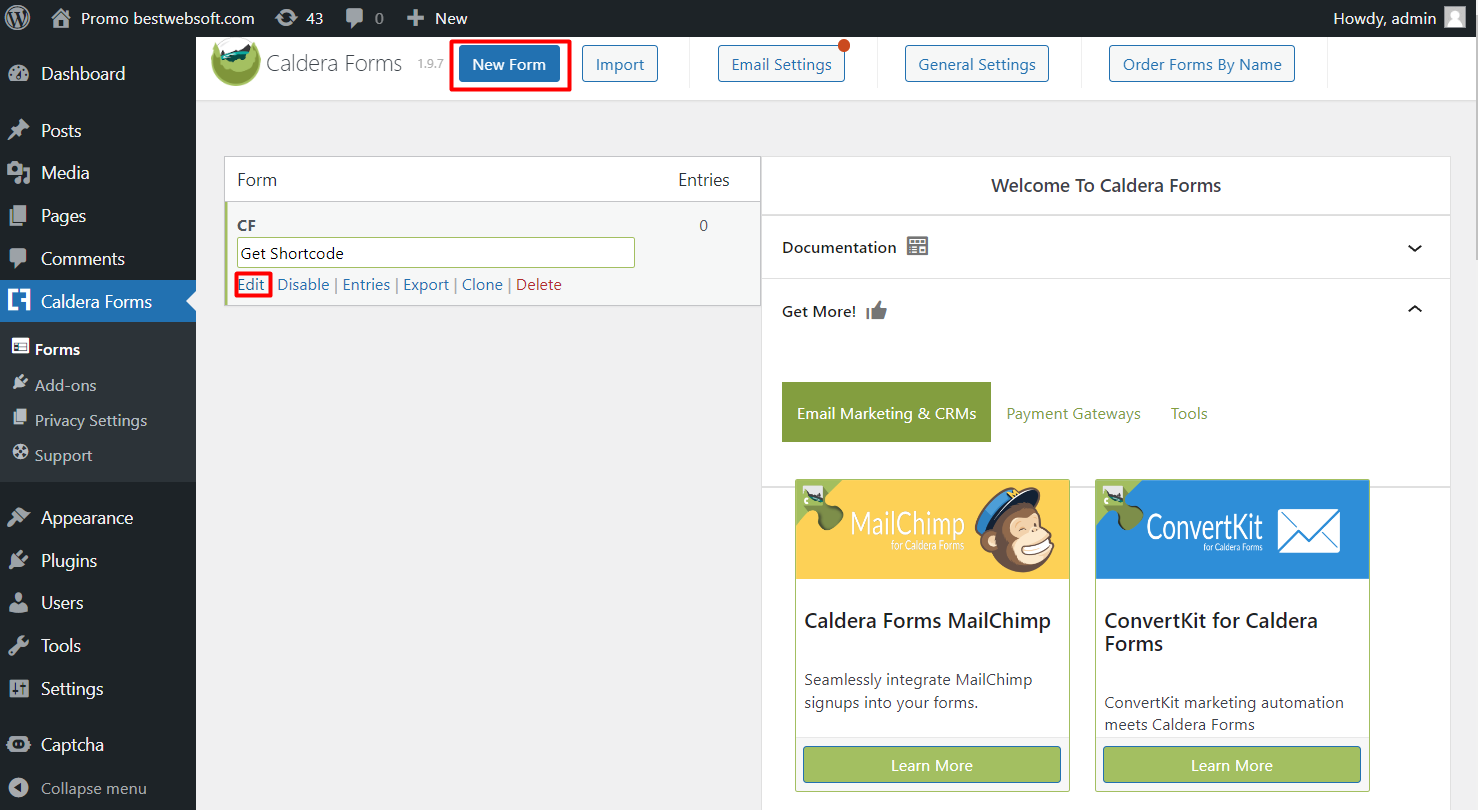Open the admin user avatar
Viewport: 1478px width, 810px height.
pos(1455,18)
